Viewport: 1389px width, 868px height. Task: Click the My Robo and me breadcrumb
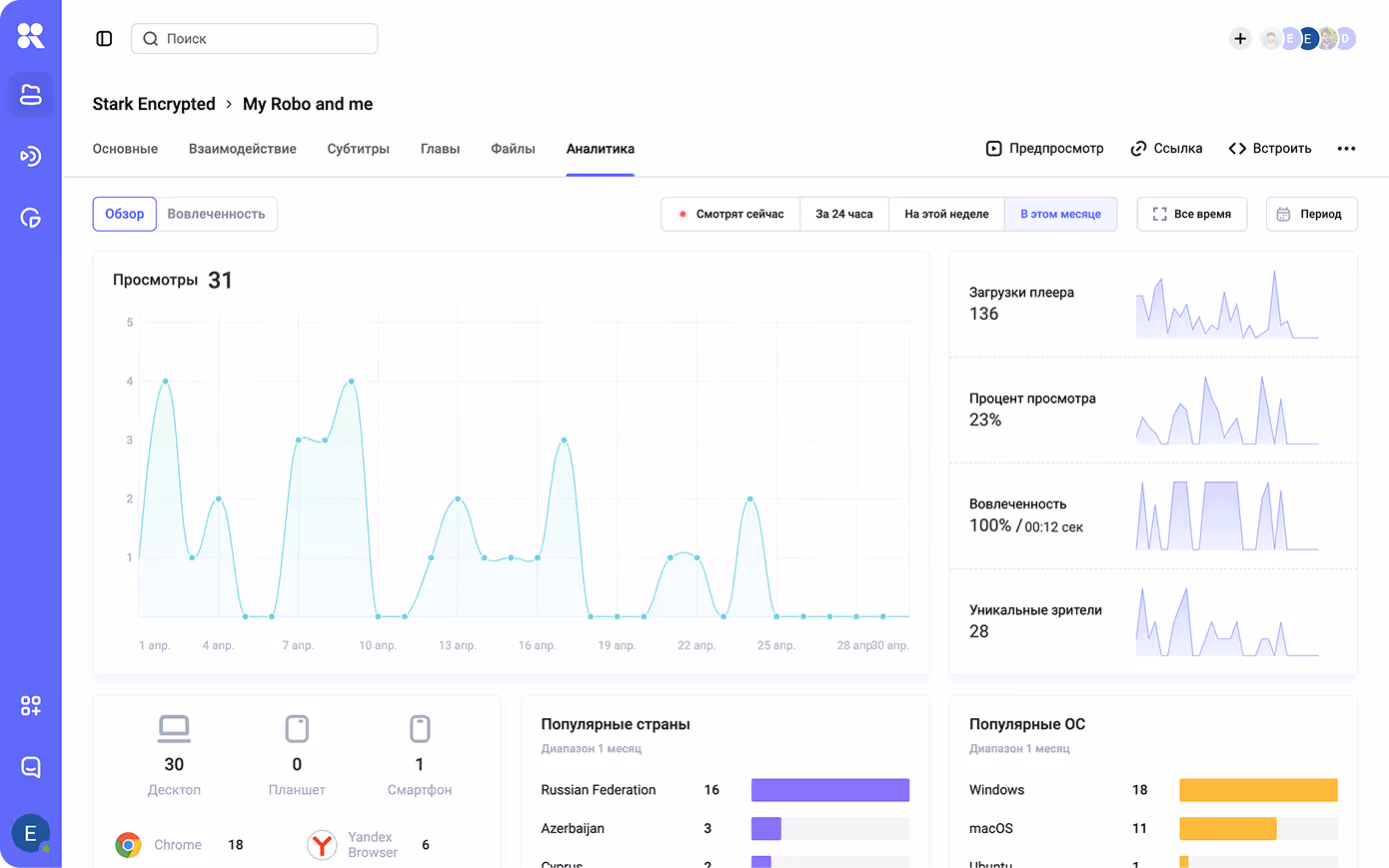(308, 104)
